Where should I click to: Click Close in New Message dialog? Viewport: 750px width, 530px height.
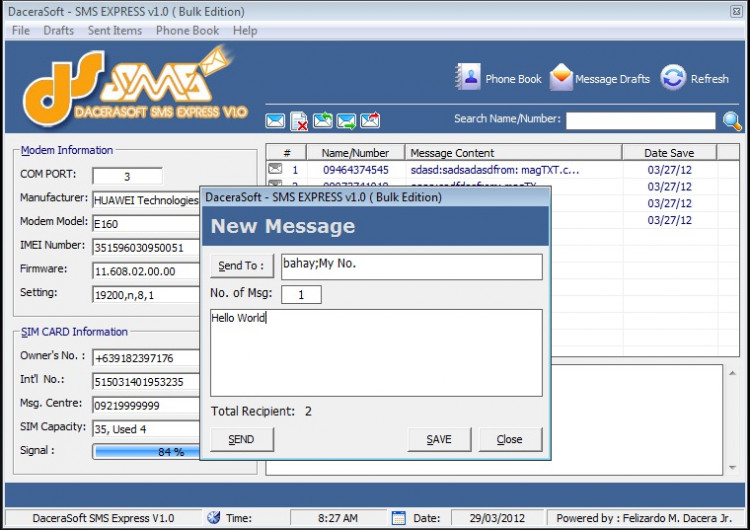[509, 439]
